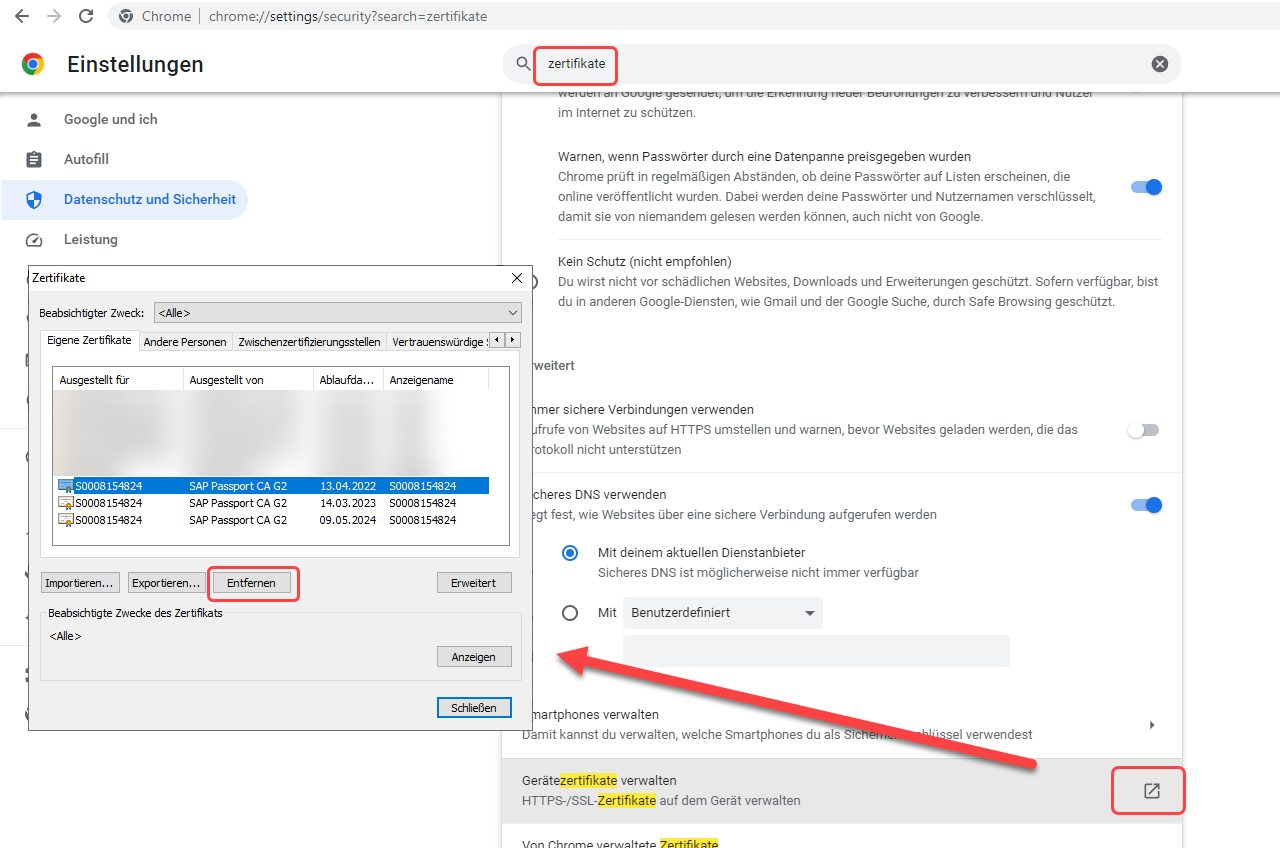Sort by the Ausgestellt für column header

coord(119,380)
